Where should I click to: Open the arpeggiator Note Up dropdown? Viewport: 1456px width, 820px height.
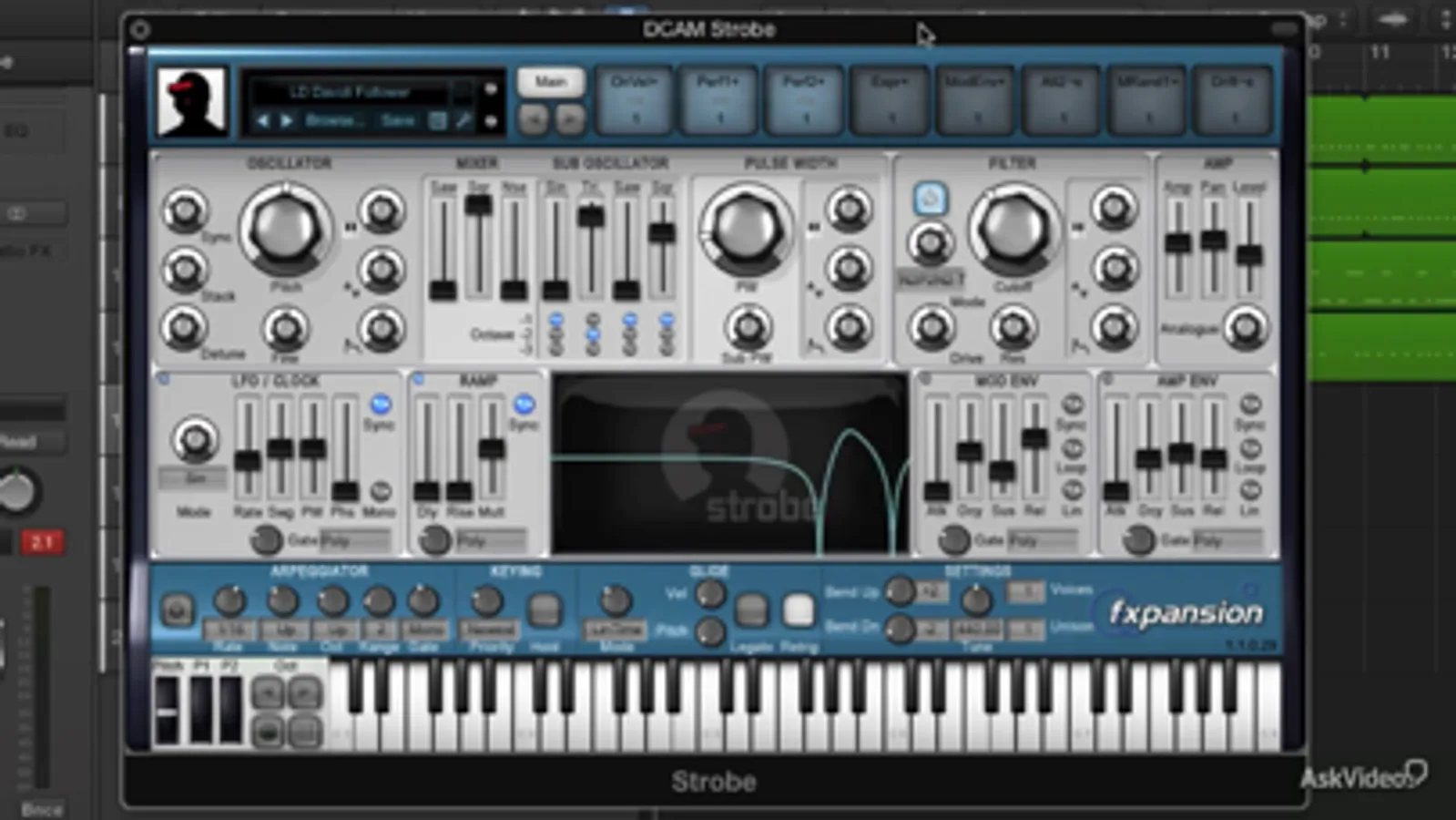point(282,630)
